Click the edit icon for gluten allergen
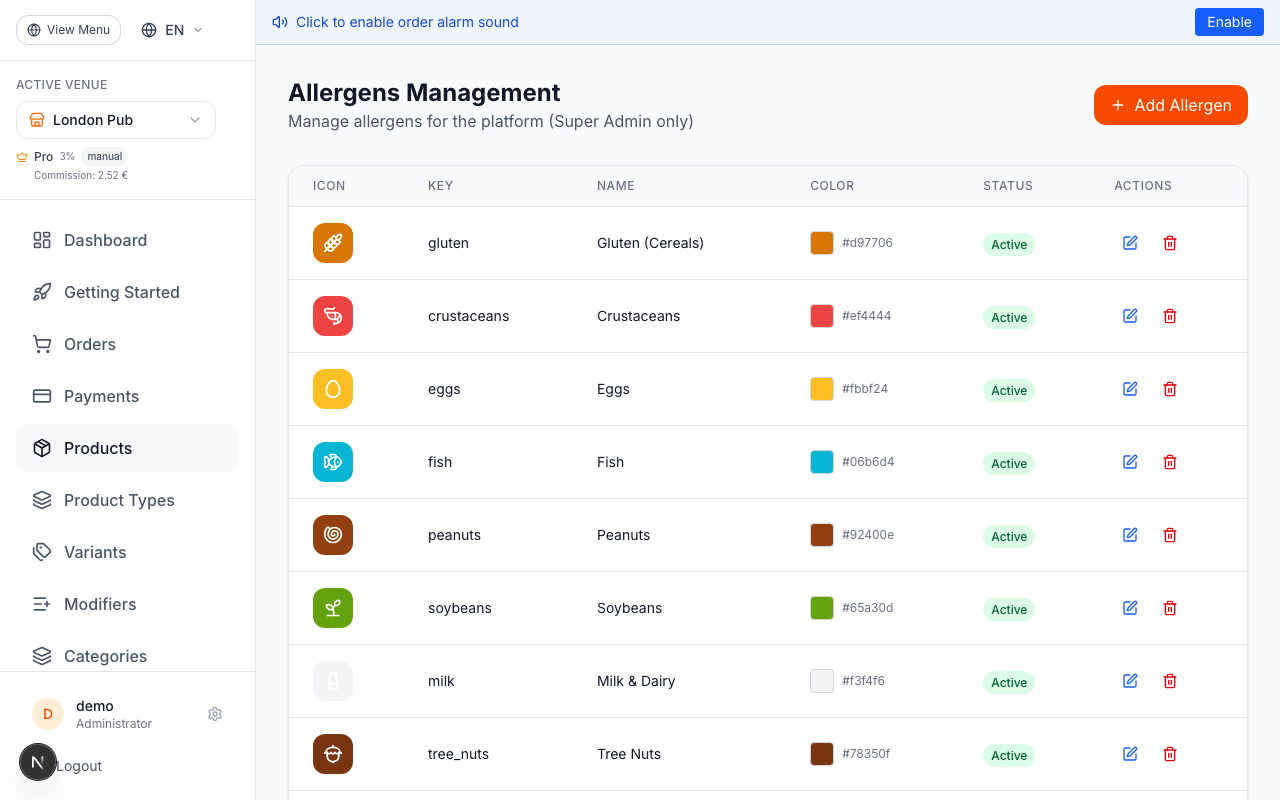This screenshot has height=800, width=1280. [1130, 243]
